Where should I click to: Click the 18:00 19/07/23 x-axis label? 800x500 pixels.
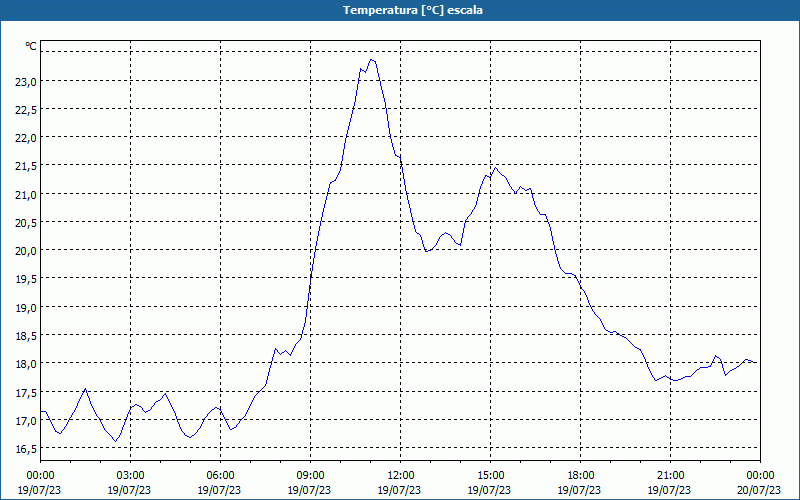click(x=580, y=483)
